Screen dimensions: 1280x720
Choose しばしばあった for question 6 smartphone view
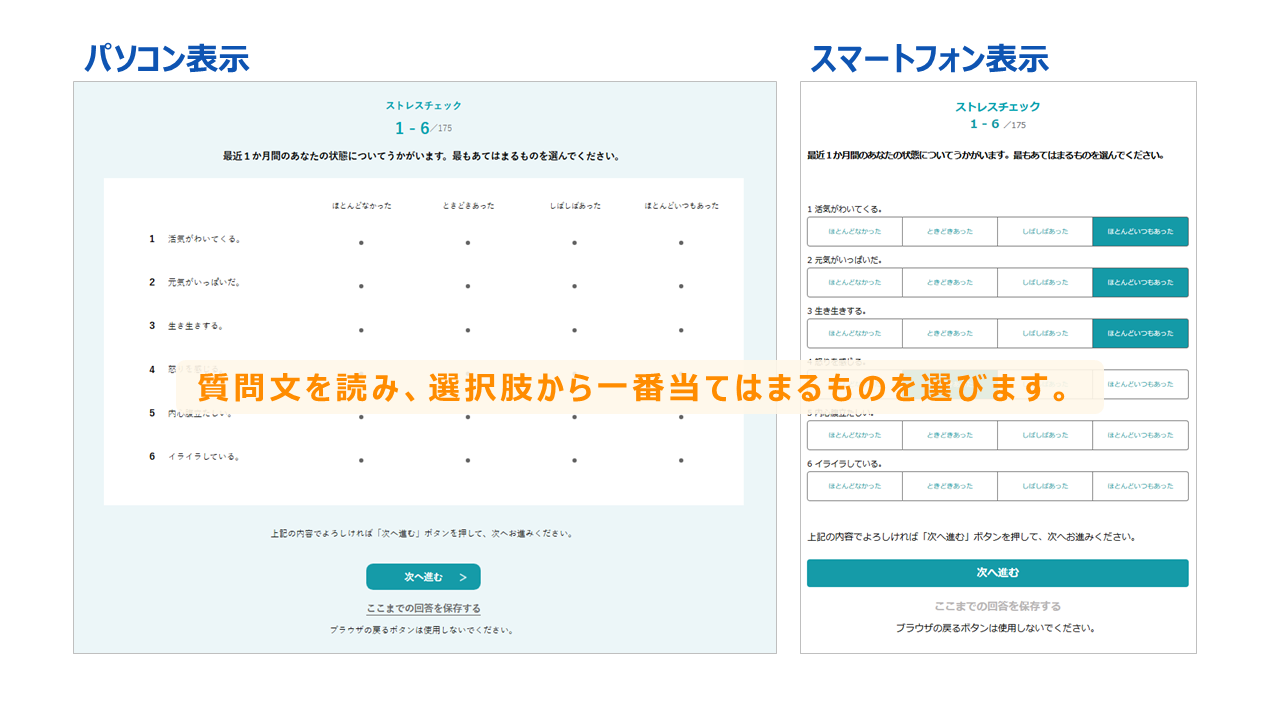tap(1045, 486)
